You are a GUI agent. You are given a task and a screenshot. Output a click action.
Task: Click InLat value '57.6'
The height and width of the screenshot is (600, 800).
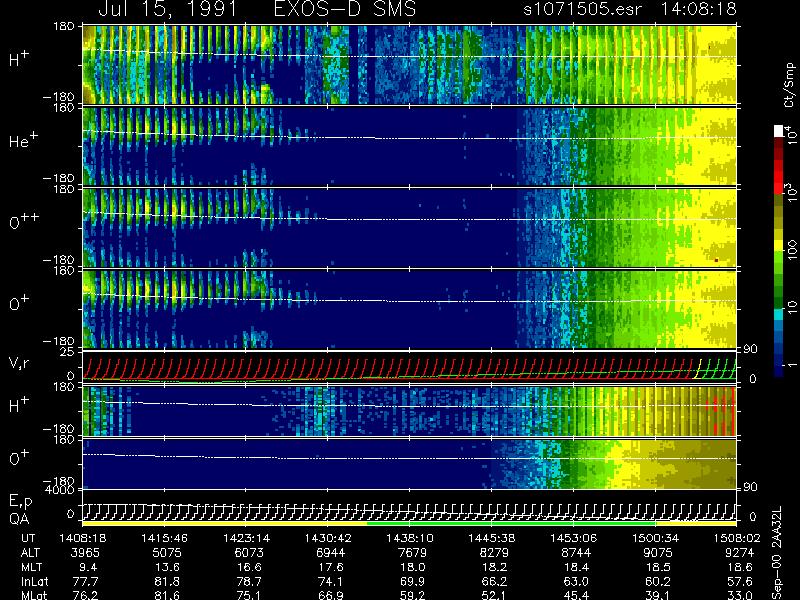coord(740,581)
